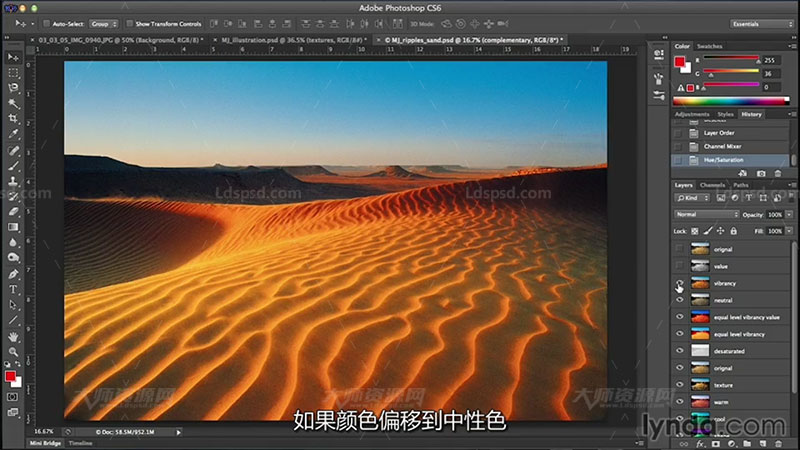Open the Timeline panel
The height and width of the screenshot is (450, 800).
coord(80,443)
